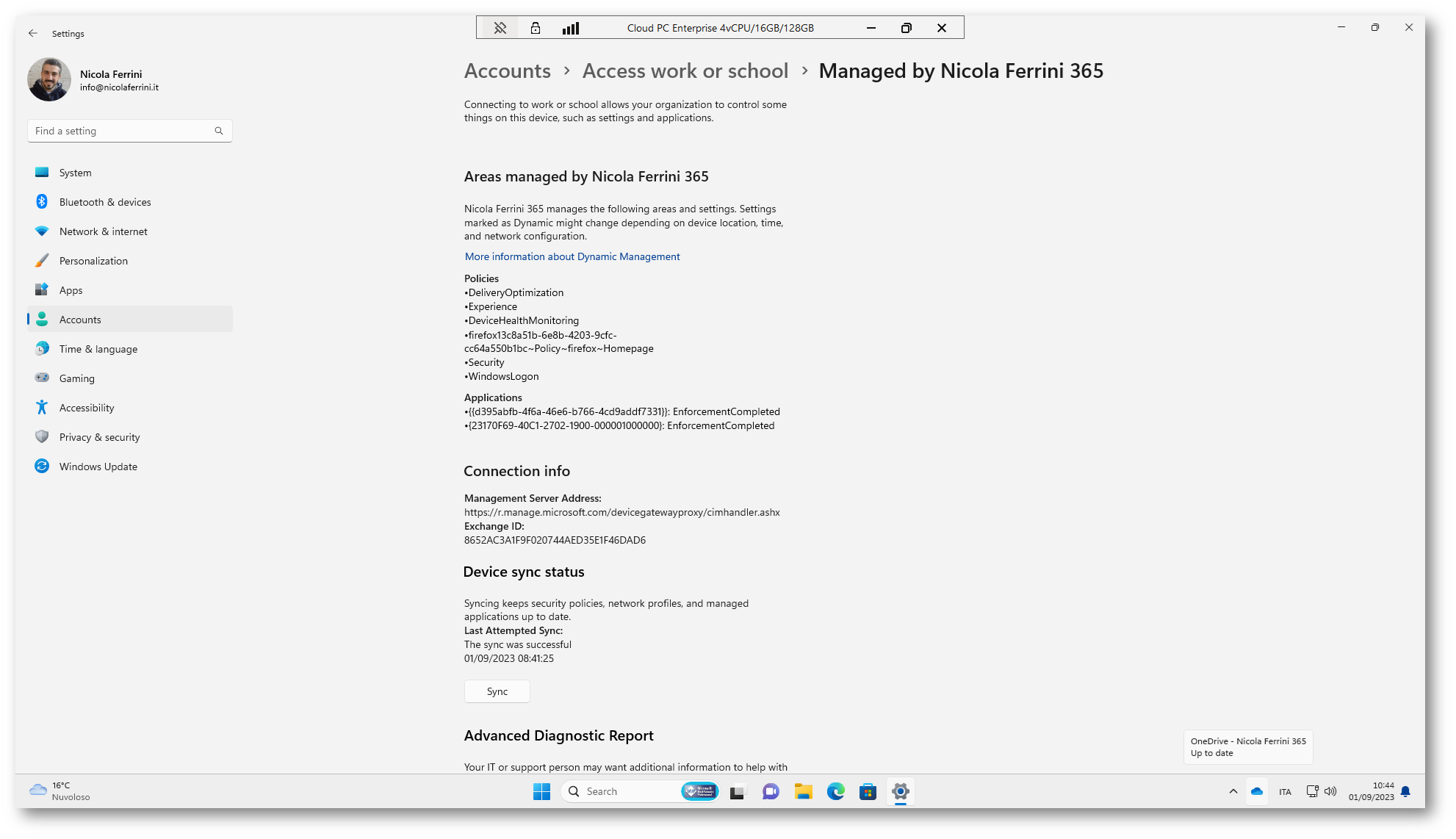This screenshot has width=1456, height=839.
Task: Open the notification bell
Action: click(1405, 791)
